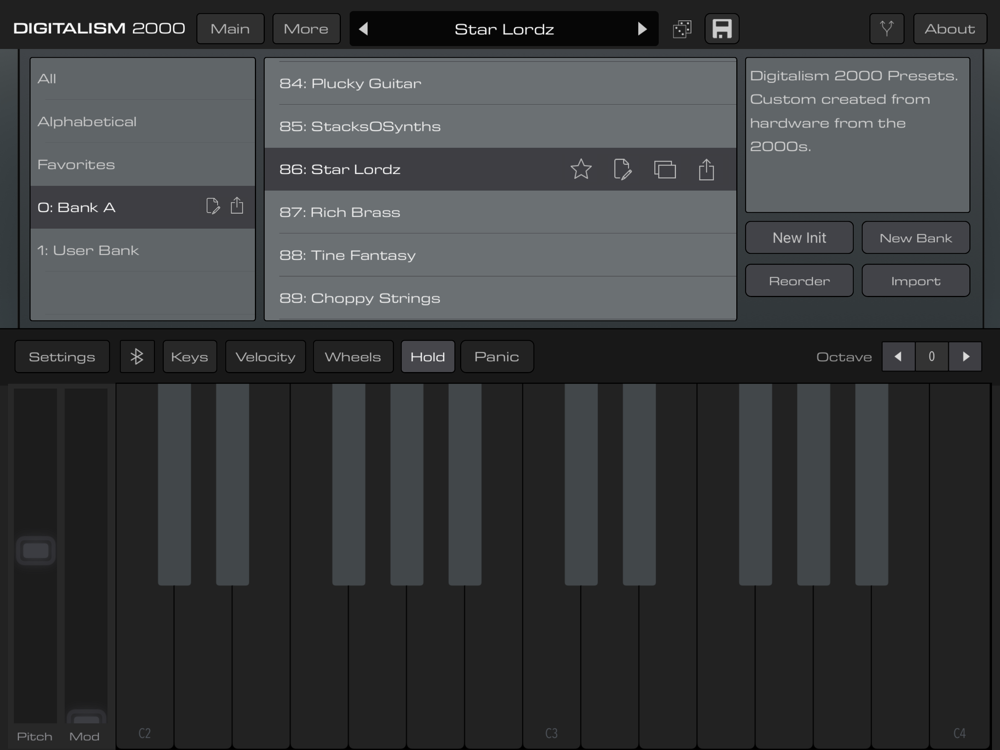
Task: Select the Alphabetical category
Action: coord(143,122)
